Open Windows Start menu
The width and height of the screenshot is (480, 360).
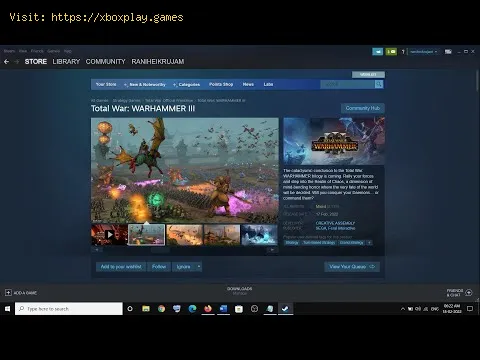coord(7,309)
